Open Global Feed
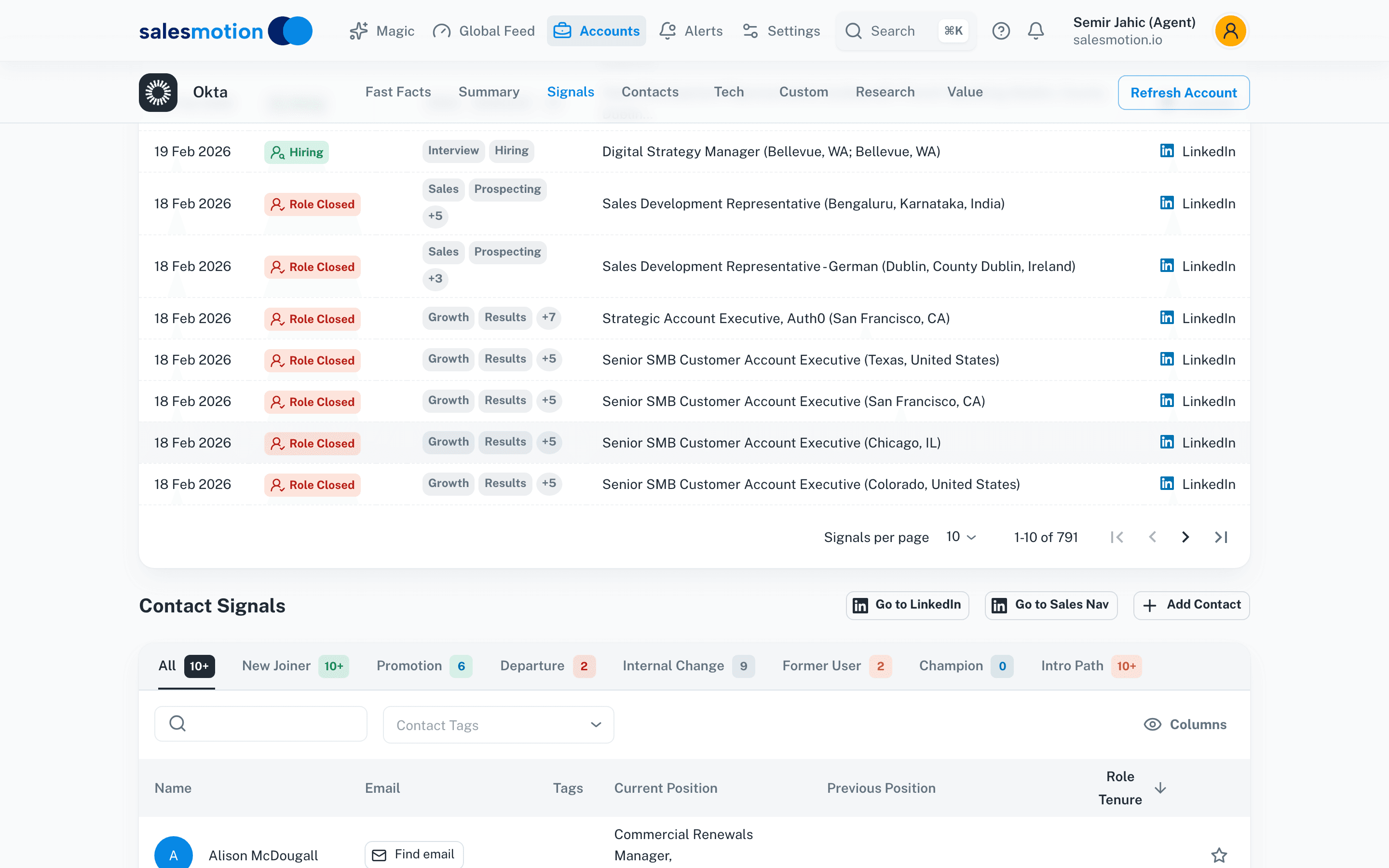The height and width of the screenshot is (868, 1389). click(484, 31)
